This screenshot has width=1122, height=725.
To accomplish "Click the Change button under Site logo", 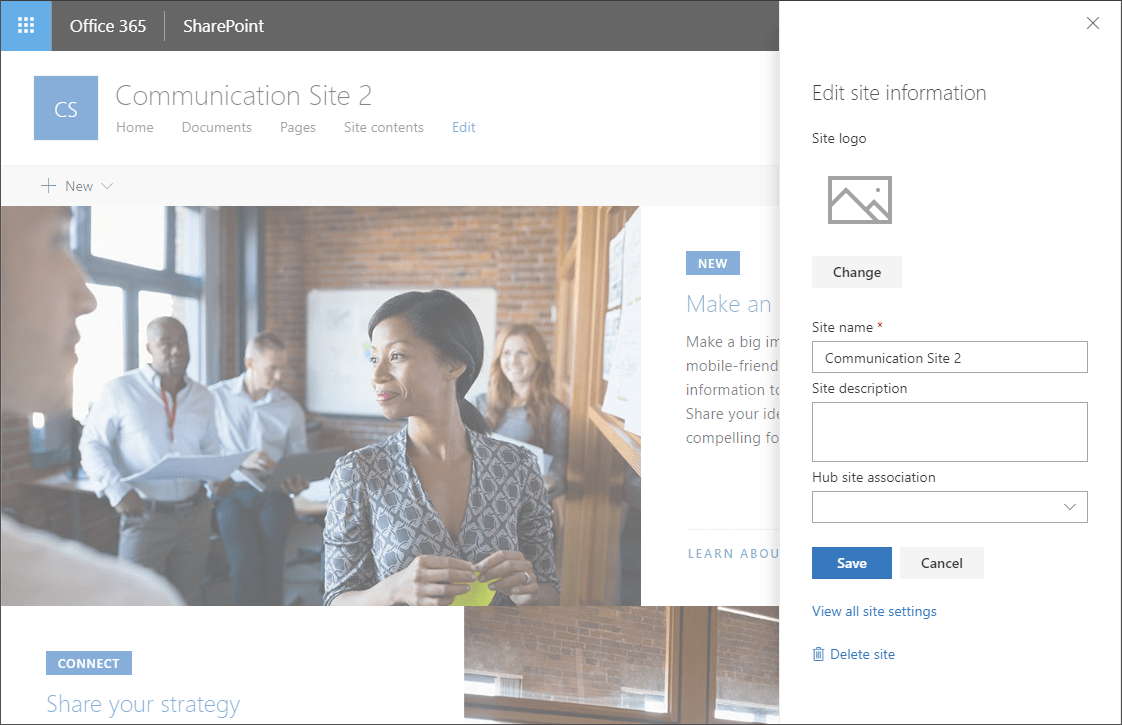I will 856,271.
